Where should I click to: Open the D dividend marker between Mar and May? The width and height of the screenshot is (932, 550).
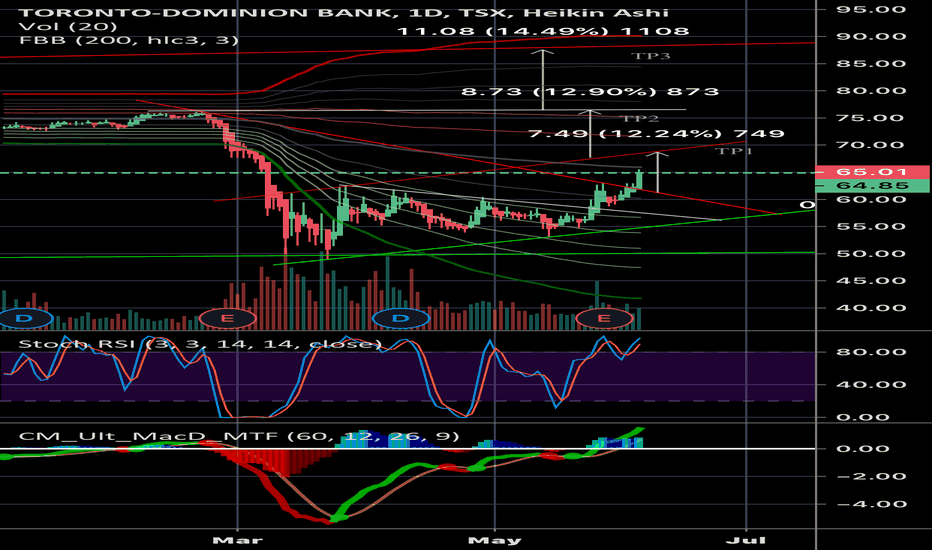pyautogui.click(x=401, y=319)
